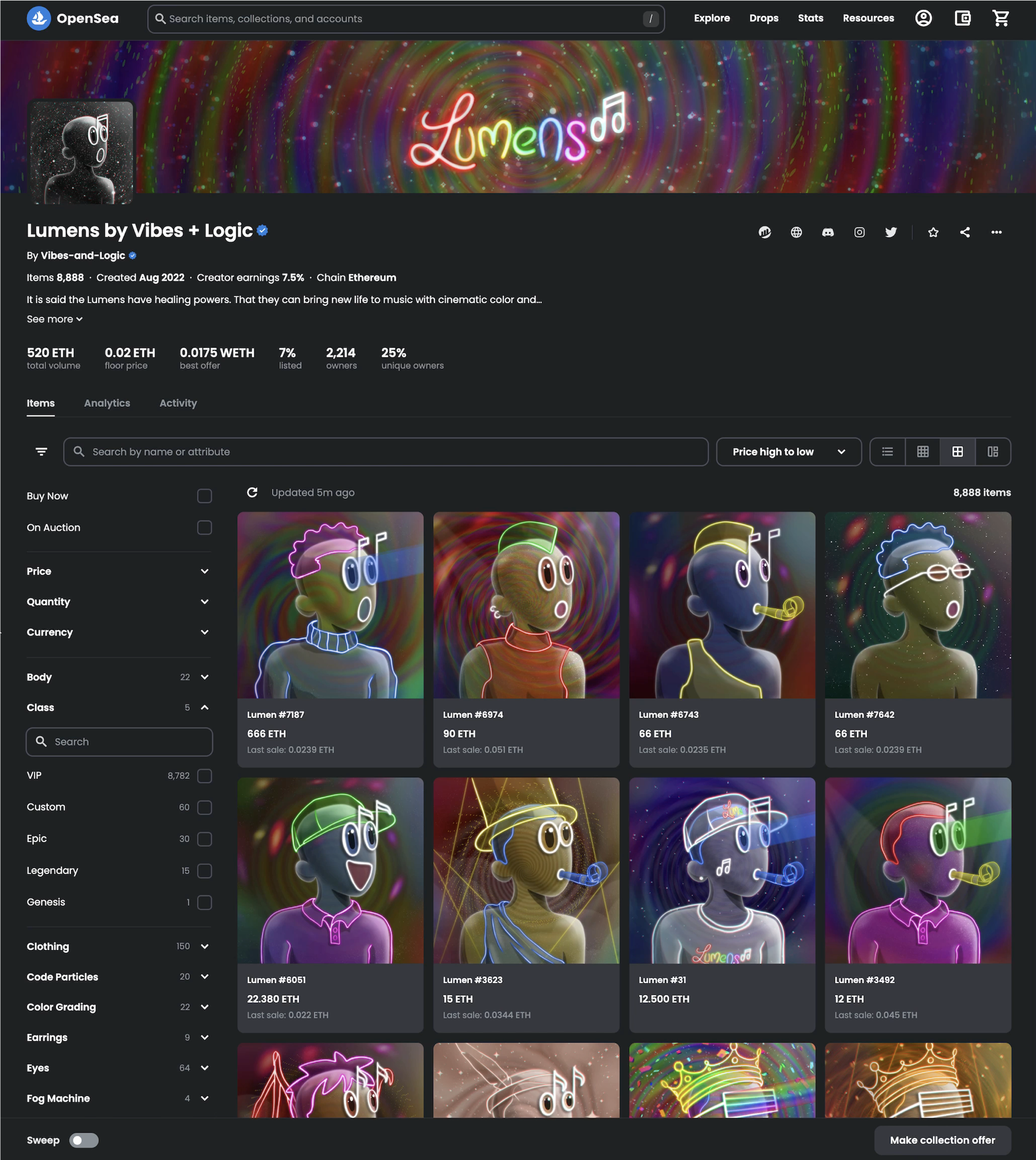Open the Twitter link icon

coord(891,232)
